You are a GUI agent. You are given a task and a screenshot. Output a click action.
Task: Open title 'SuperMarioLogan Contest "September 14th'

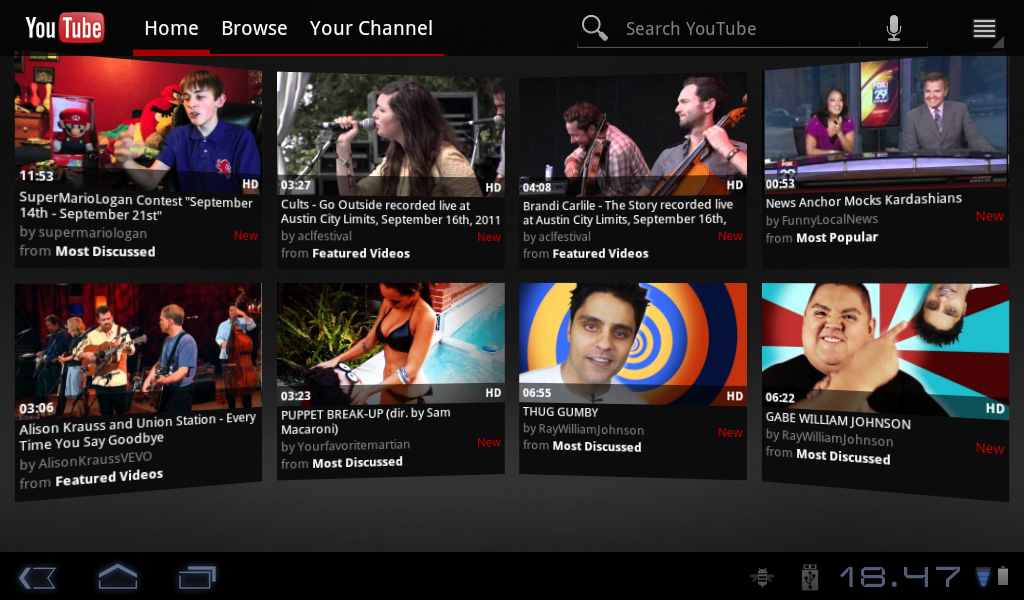136,207
